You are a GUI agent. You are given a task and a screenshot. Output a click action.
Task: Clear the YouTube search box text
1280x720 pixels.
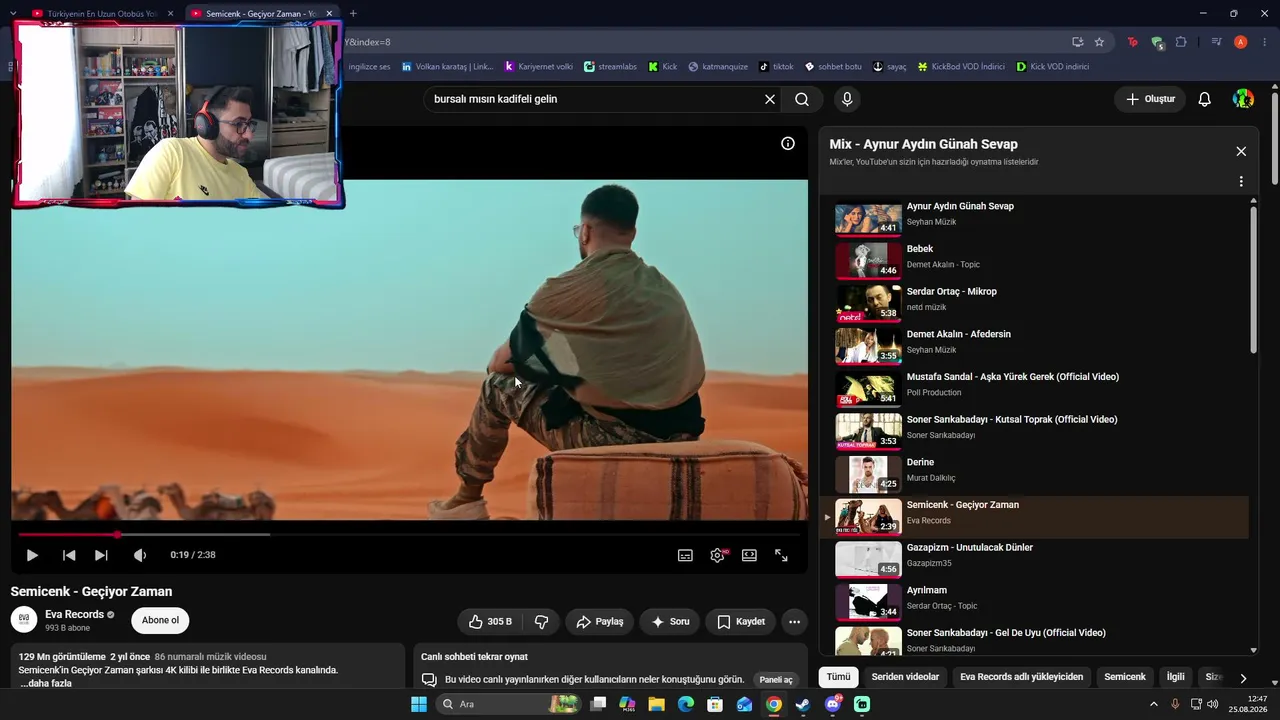pos(770,99)
